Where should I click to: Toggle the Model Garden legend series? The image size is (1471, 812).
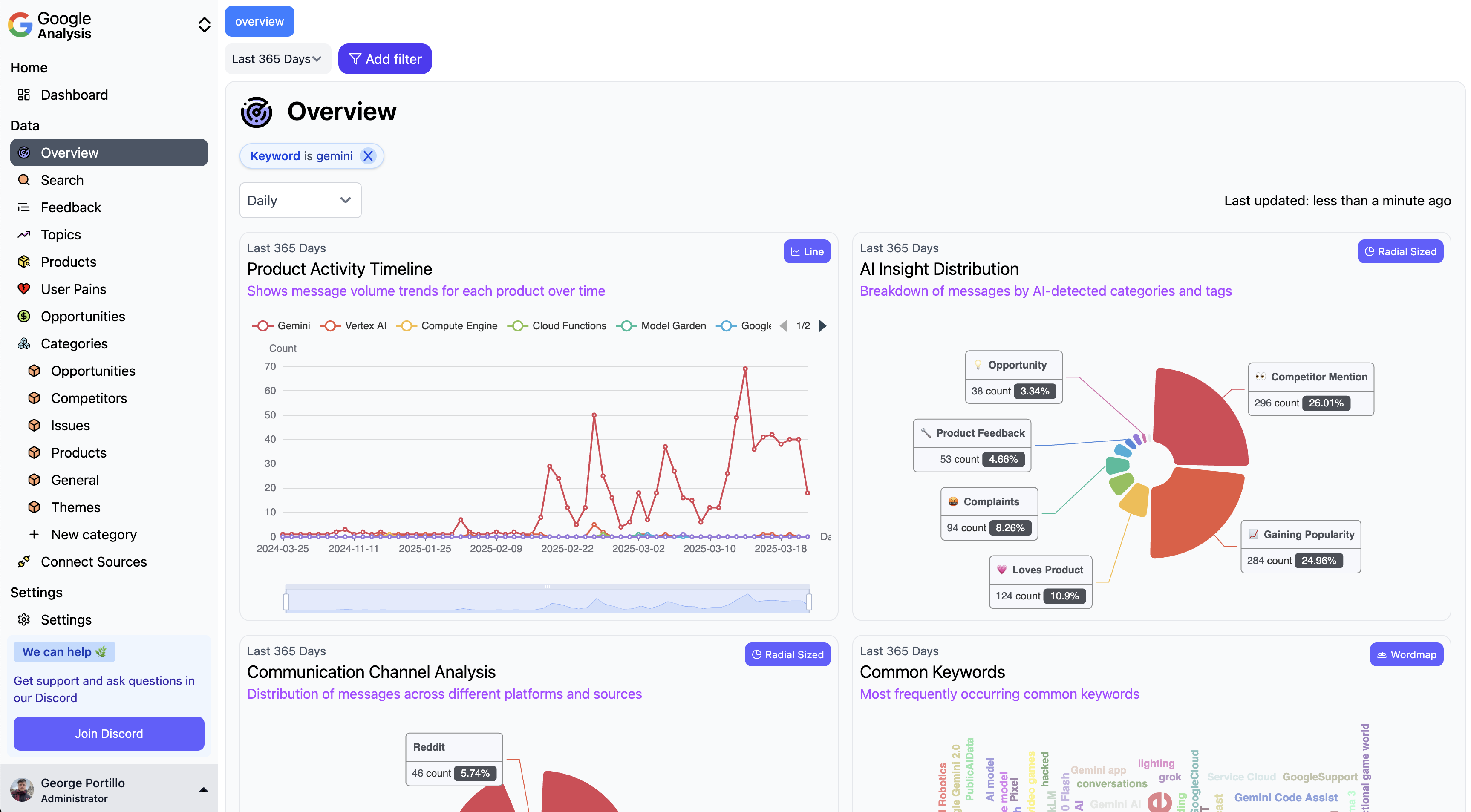[661, 326]
